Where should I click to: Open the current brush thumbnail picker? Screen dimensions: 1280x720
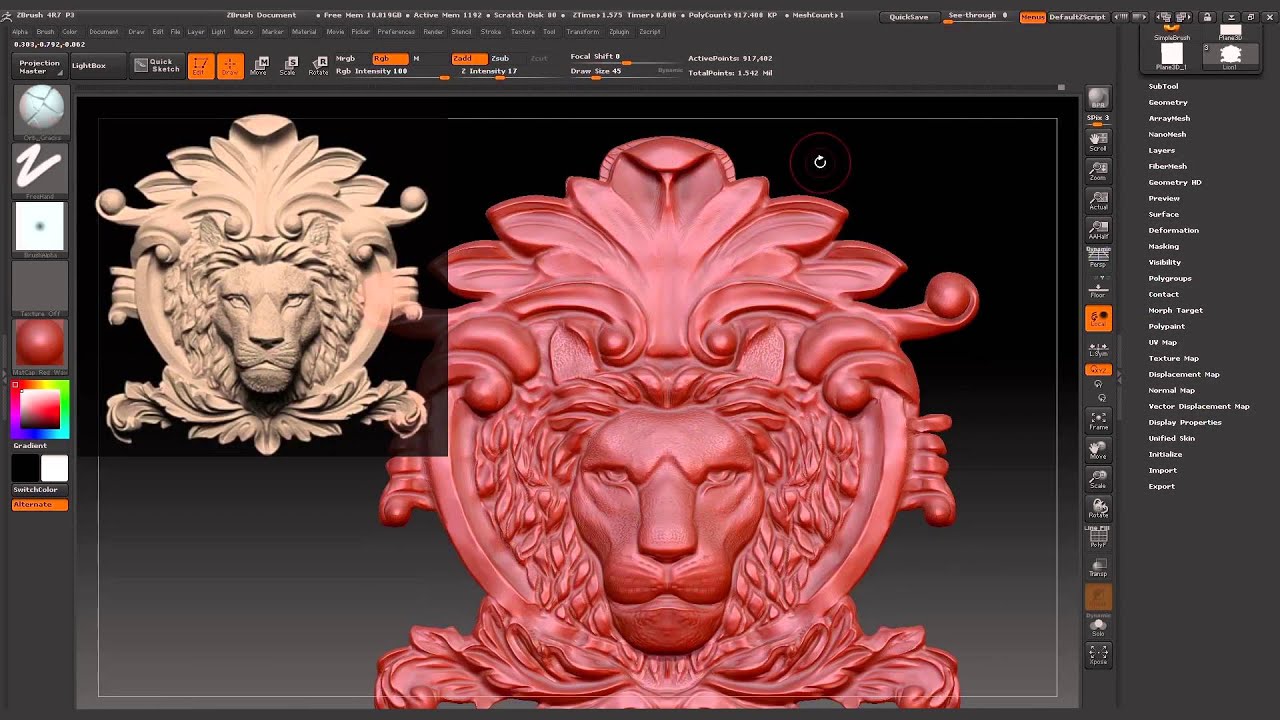[x=41, y=111]
